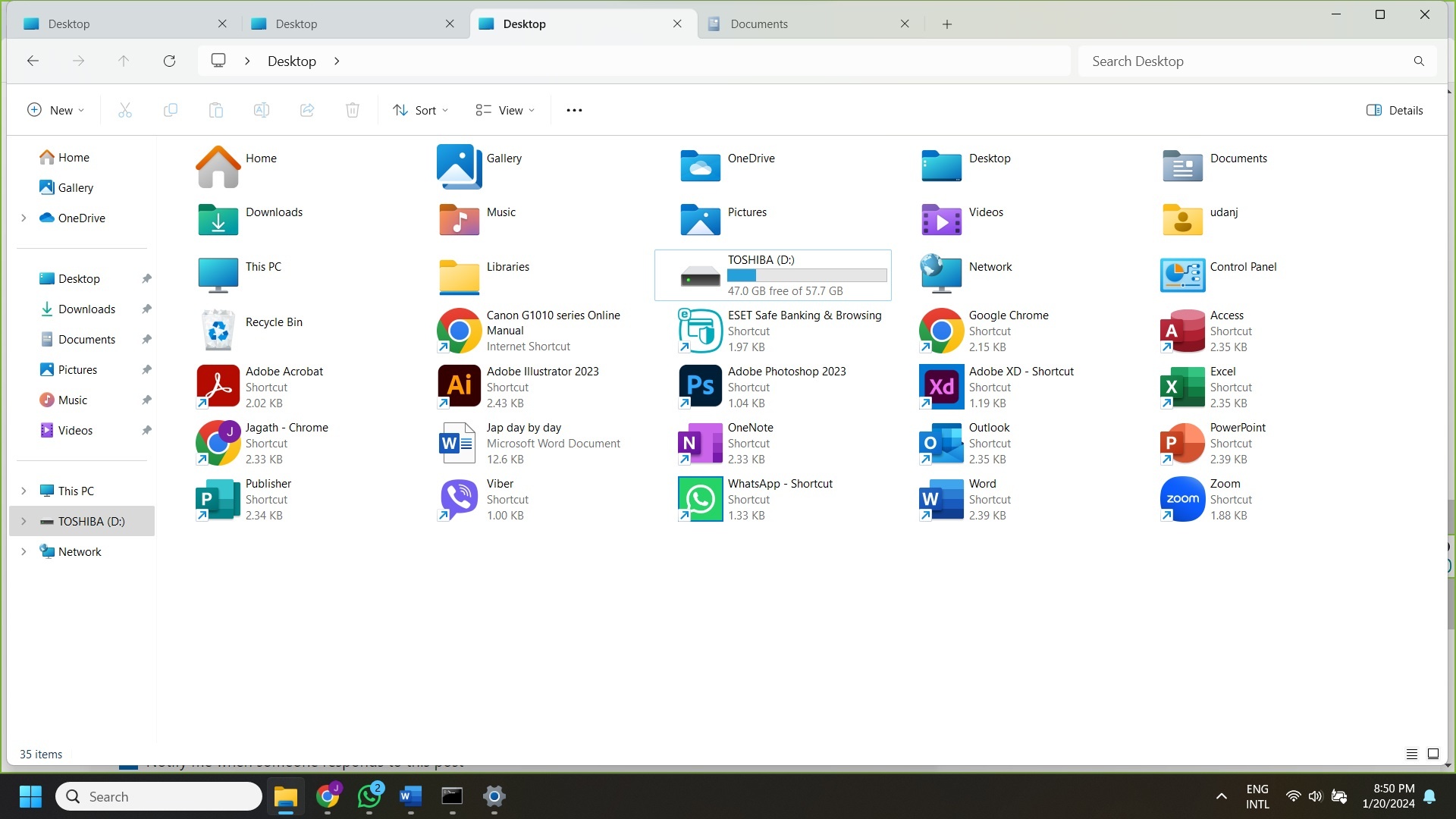The width and height of the screenshot is (1456, 819).
Task: Refresh the current folder view
Action: (169, 61)
